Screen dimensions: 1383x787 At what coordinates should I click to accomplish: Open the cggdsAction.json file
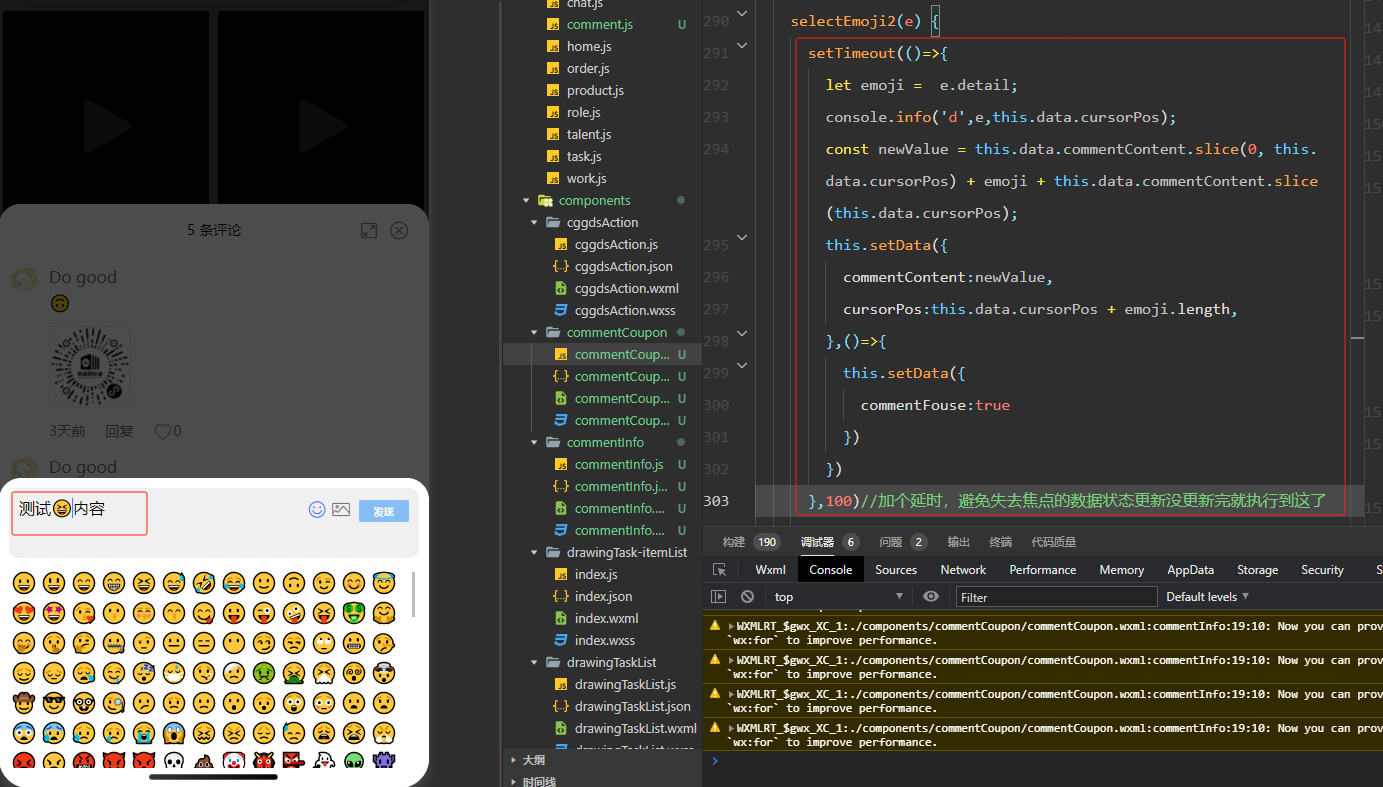[x=624, y=266]
